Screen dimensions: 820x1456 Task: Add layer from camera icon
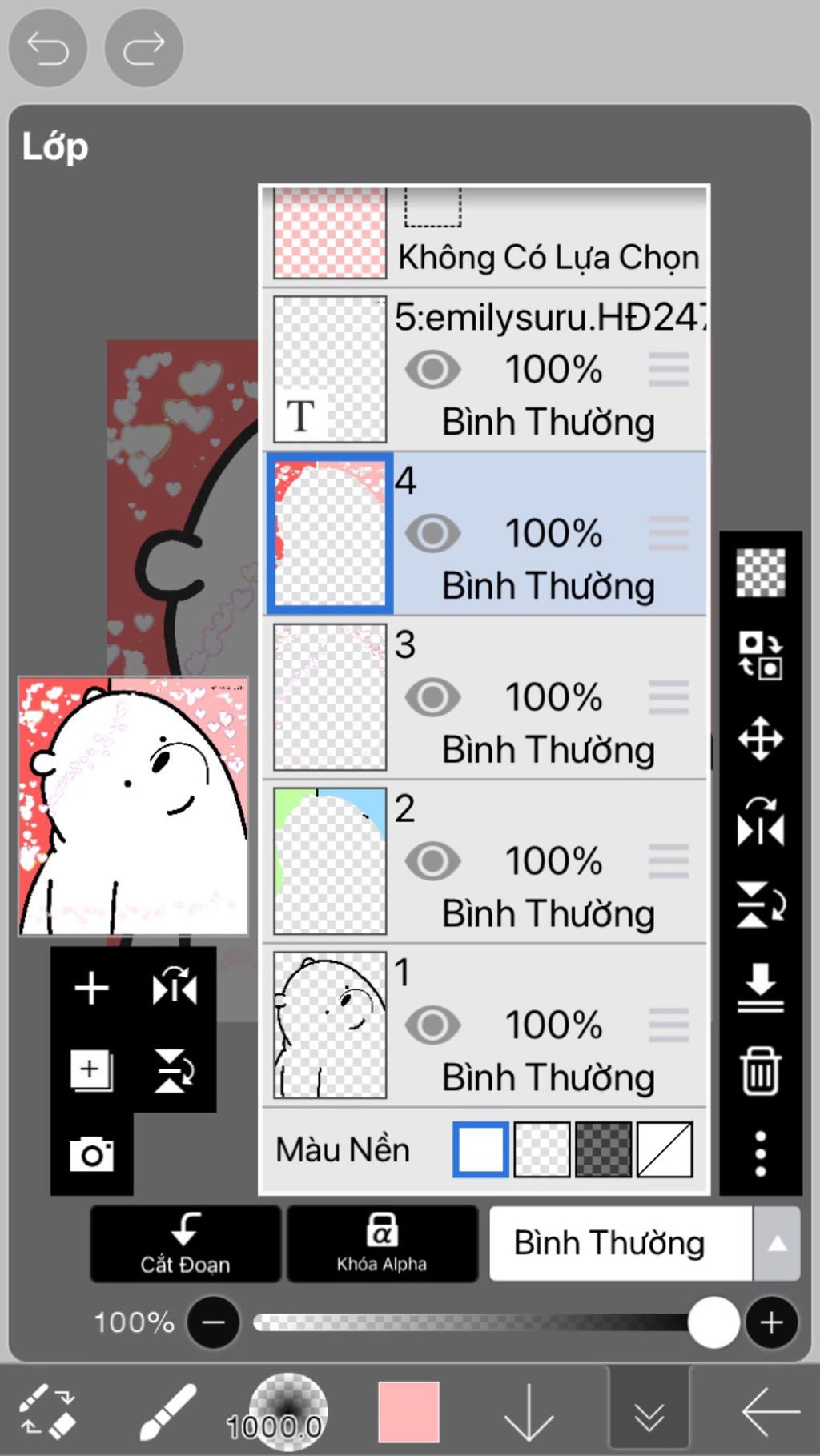point(91,1153)
